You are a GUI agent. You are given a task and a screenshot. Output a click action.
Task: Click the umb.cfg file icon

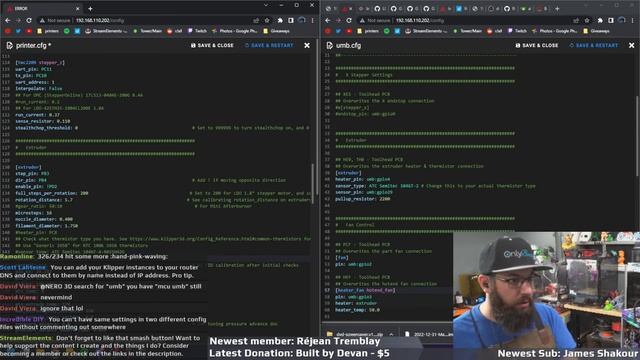329,45
